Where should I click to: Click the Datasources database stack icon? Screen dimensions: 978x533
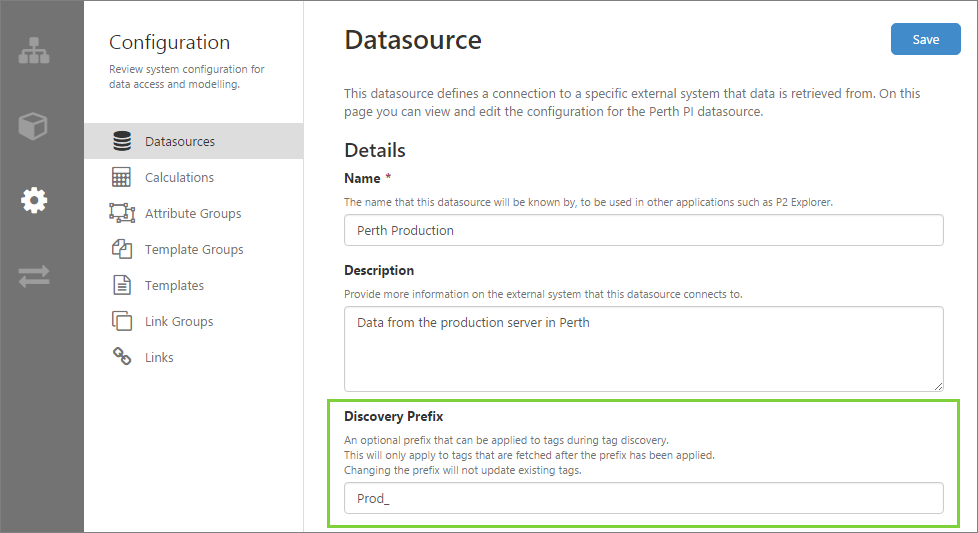click(x=122, y=141)
